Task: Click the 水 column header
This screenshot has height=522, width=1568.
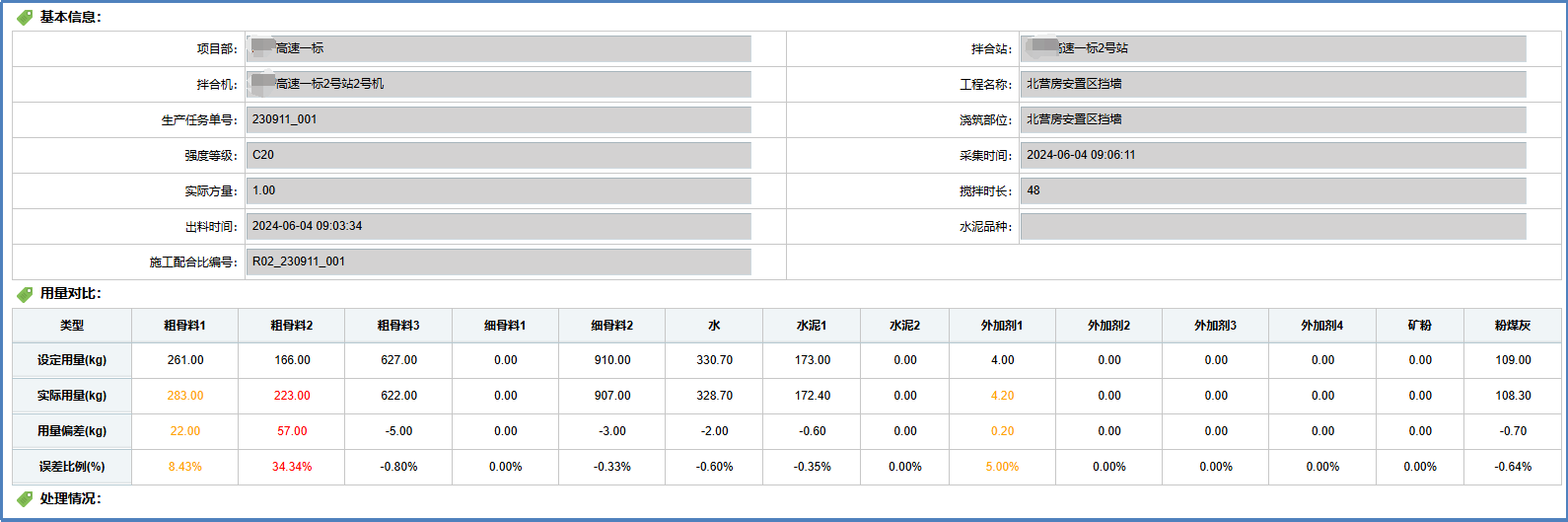Action: [x=714, y=326]
